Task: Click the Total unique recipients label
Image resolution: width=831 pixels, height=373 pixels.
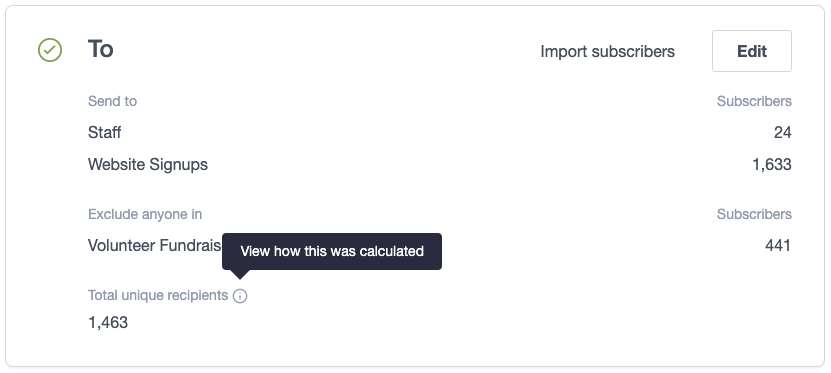Action: 158,295
